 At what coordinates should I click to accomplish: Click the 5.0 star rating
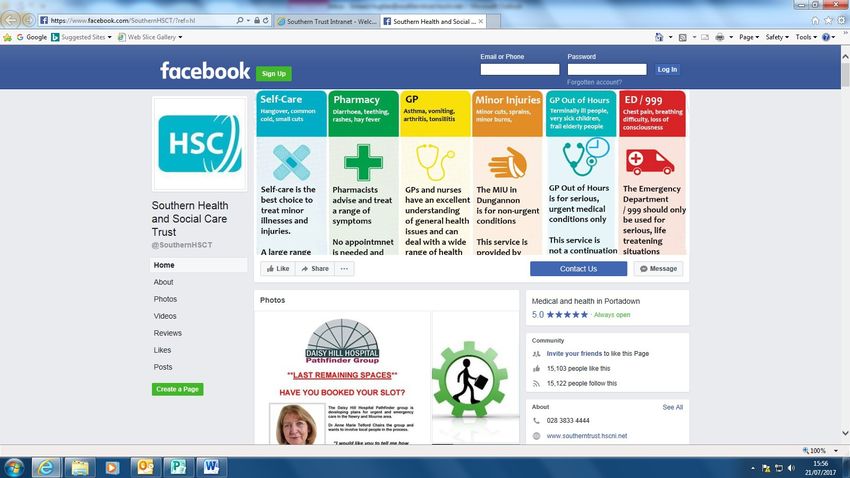[559, 315]
